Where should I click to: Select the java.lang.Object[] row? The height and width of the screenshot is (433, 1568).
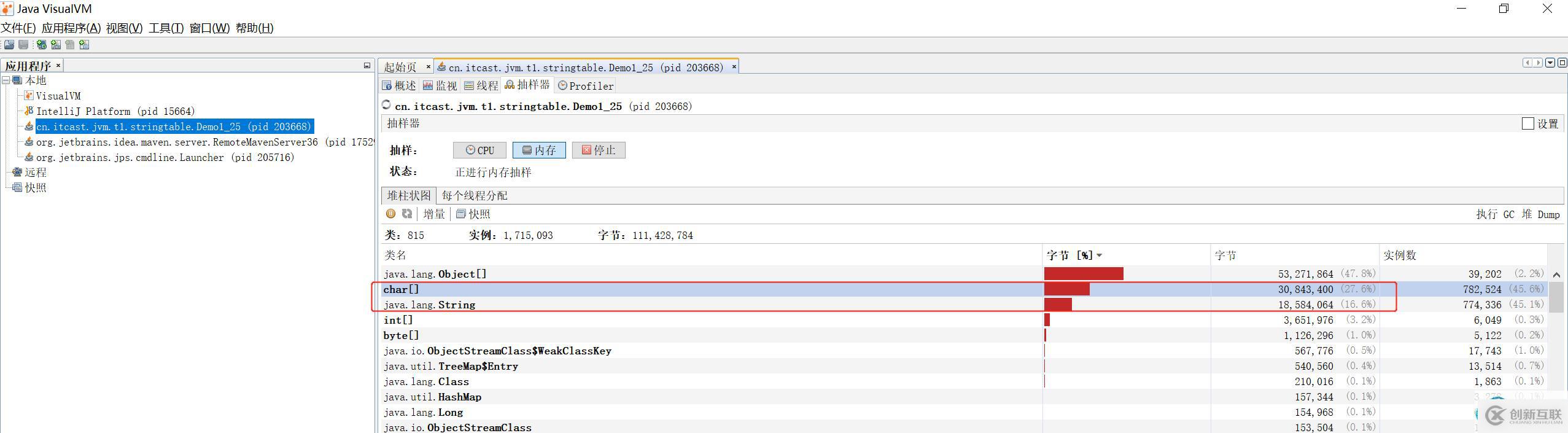(964, 274)
